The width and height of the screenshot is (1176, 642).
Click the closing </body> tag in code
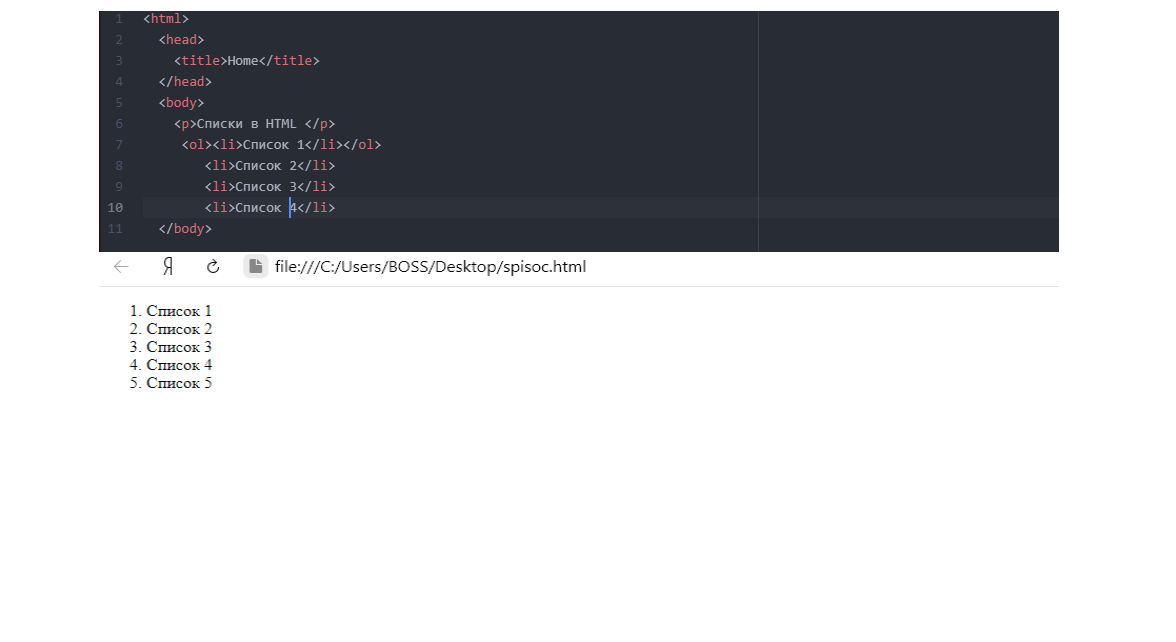click(x=185, y=229)
